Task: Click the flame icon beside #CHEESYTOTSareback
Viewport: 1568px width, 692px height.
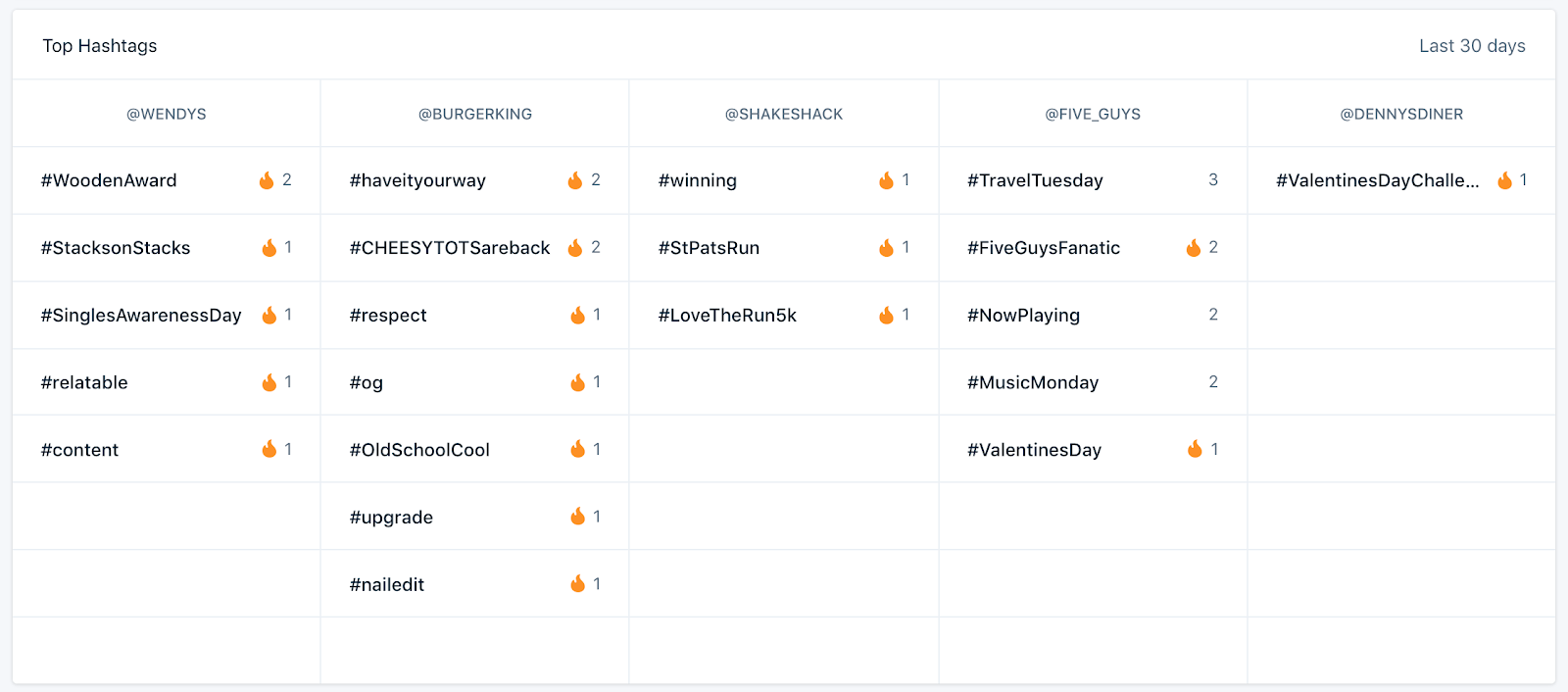Action: coord(575,248)
